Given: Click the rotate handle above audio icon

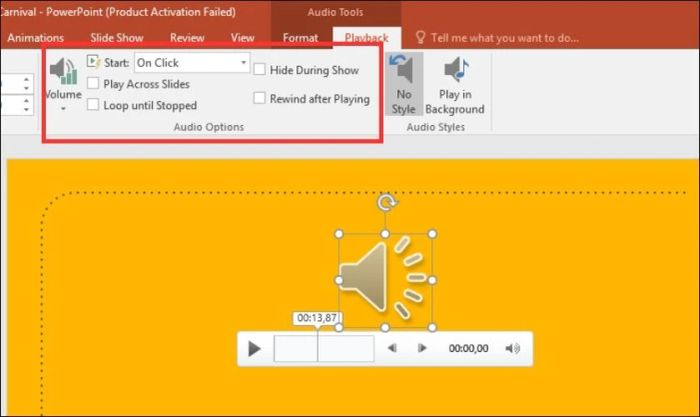Looking at the screenshot, I should (385, 204).
